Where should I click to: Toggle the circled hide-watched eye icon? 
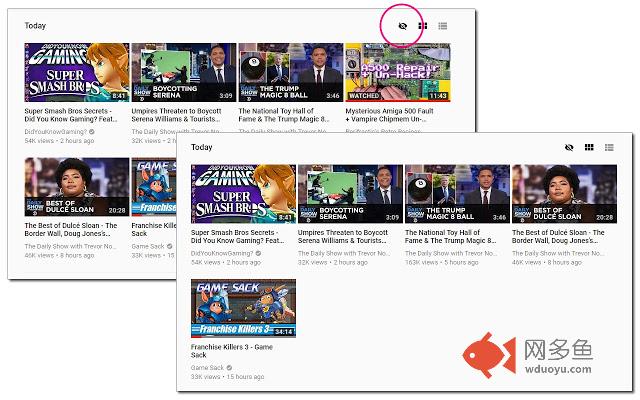tap(402, 26)
